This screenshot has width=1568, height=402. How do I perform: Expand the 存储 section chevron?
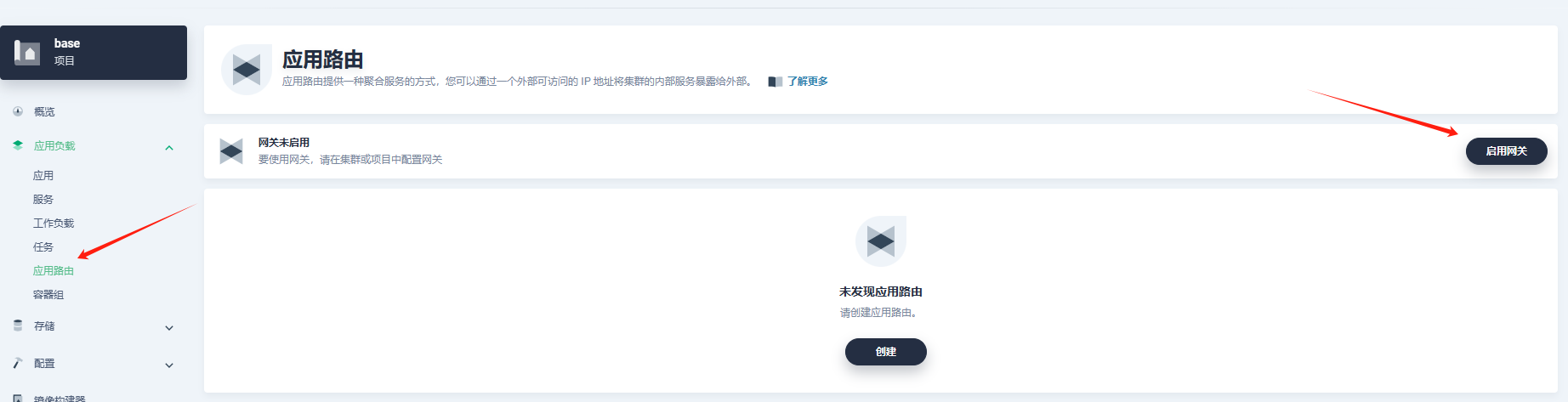[169, 328]
